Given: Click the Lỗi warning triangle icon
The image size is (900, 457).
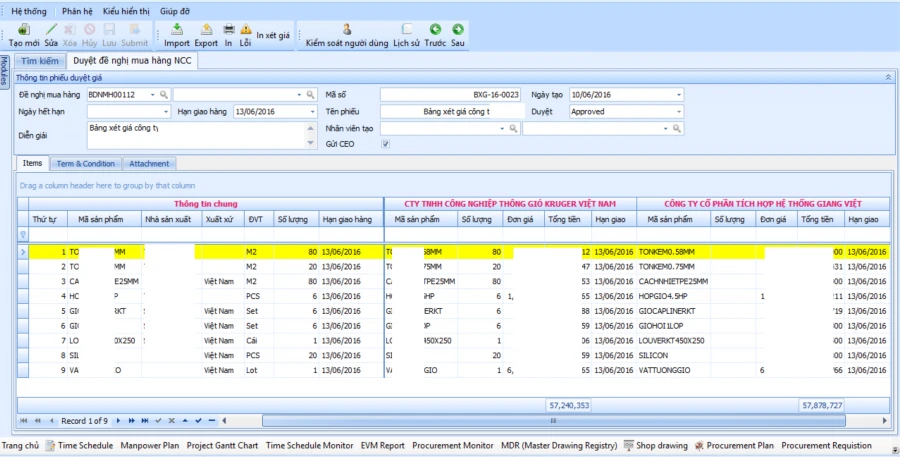Looking at the screenshot, I should tap(246, 29).
